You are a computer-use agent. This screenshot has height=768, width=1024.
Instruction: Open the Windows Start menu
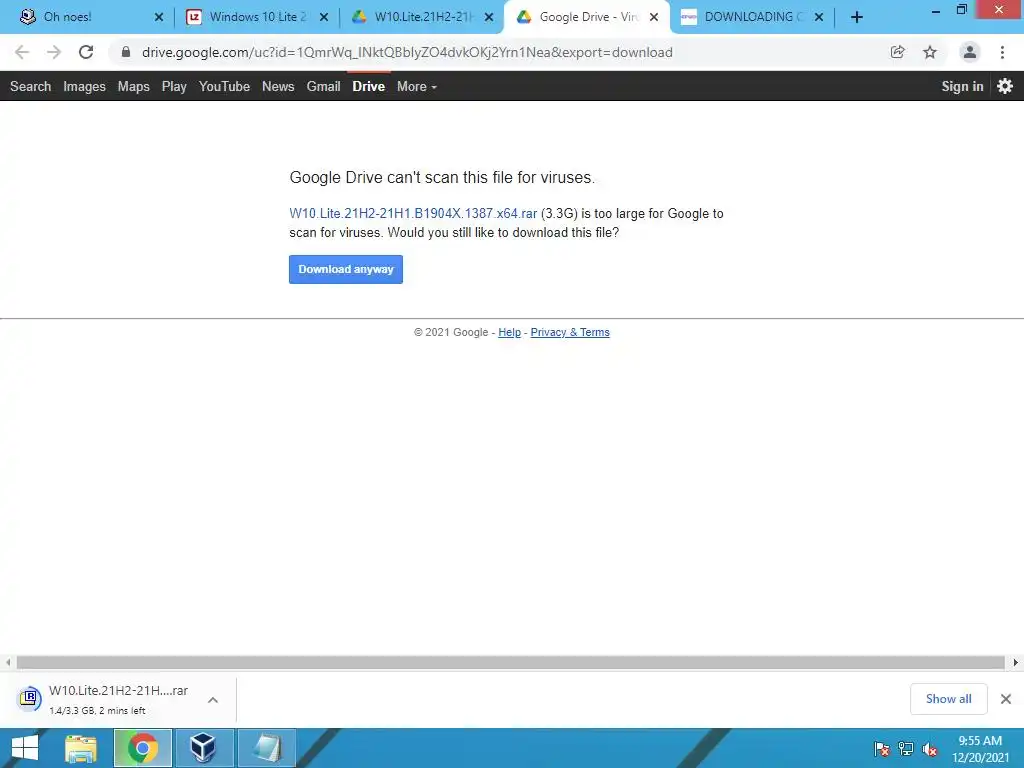(25, 748)
